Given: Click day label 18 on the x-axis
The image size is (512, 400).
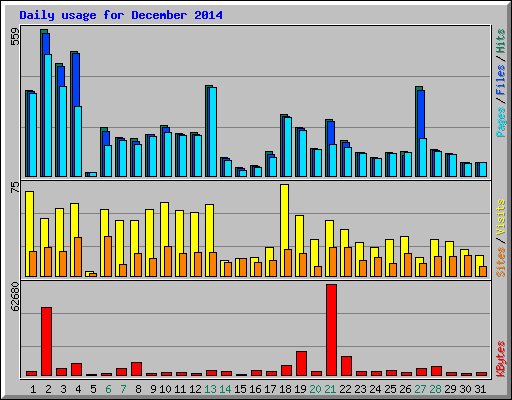Looking at the screenshot, I should [286, 389].
